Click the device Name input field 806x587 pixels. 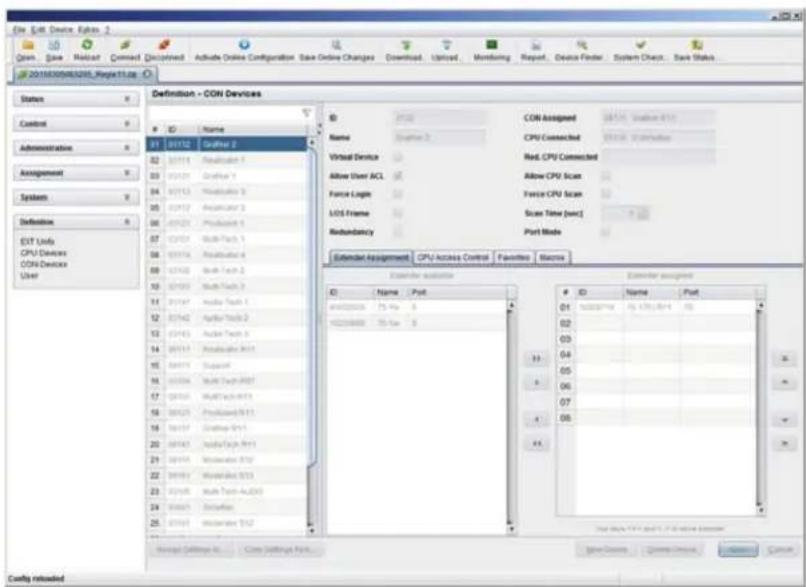coord(439,137)
